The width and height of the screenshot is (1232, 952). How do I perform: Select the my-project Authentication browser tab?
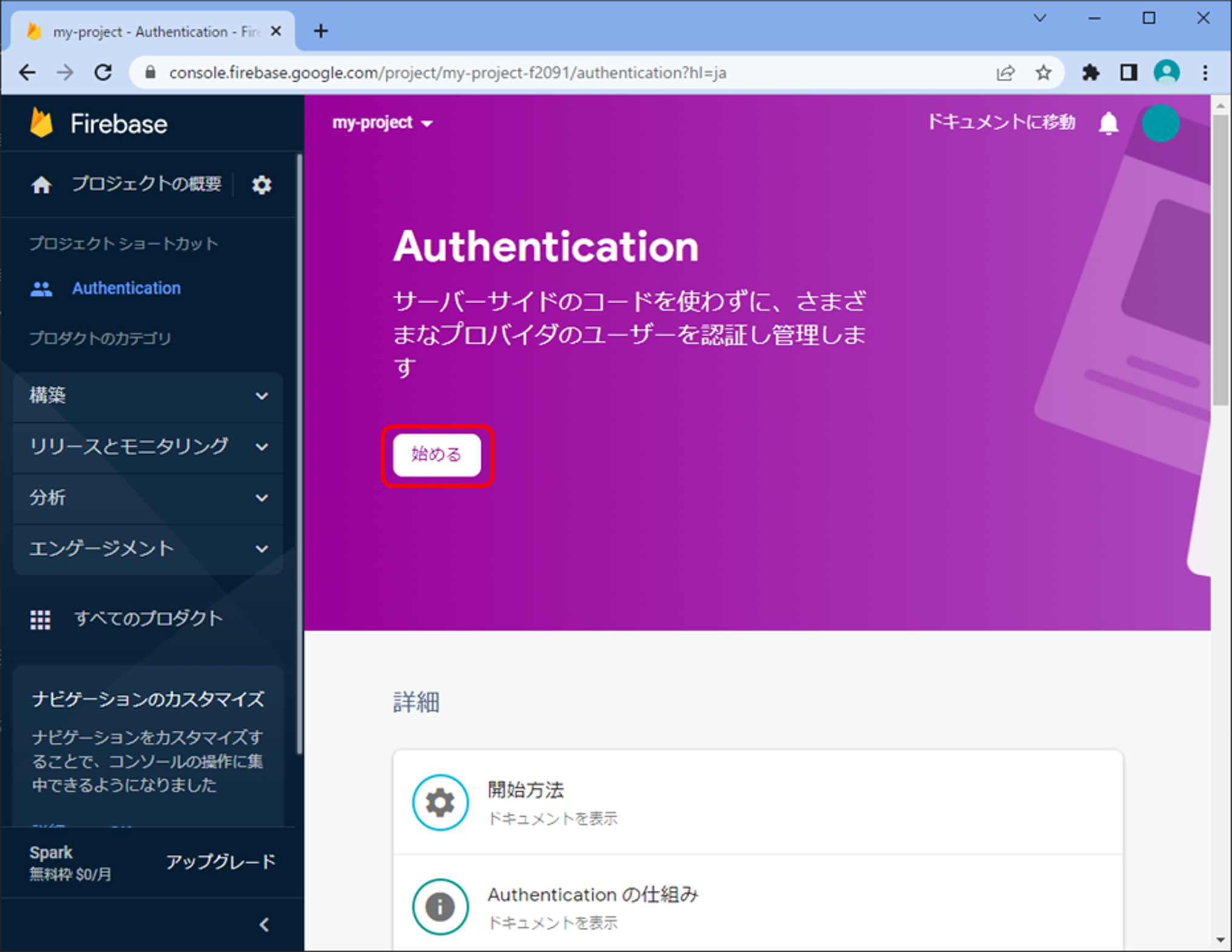pyautogui.click(x=153, y=32)
